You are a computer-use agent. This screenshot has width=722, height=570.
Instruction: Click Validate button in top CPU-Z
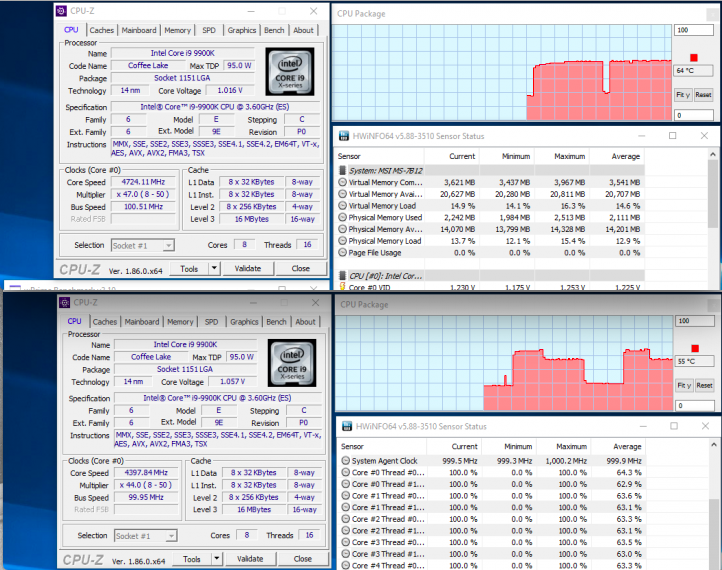[x=248, y=268]
